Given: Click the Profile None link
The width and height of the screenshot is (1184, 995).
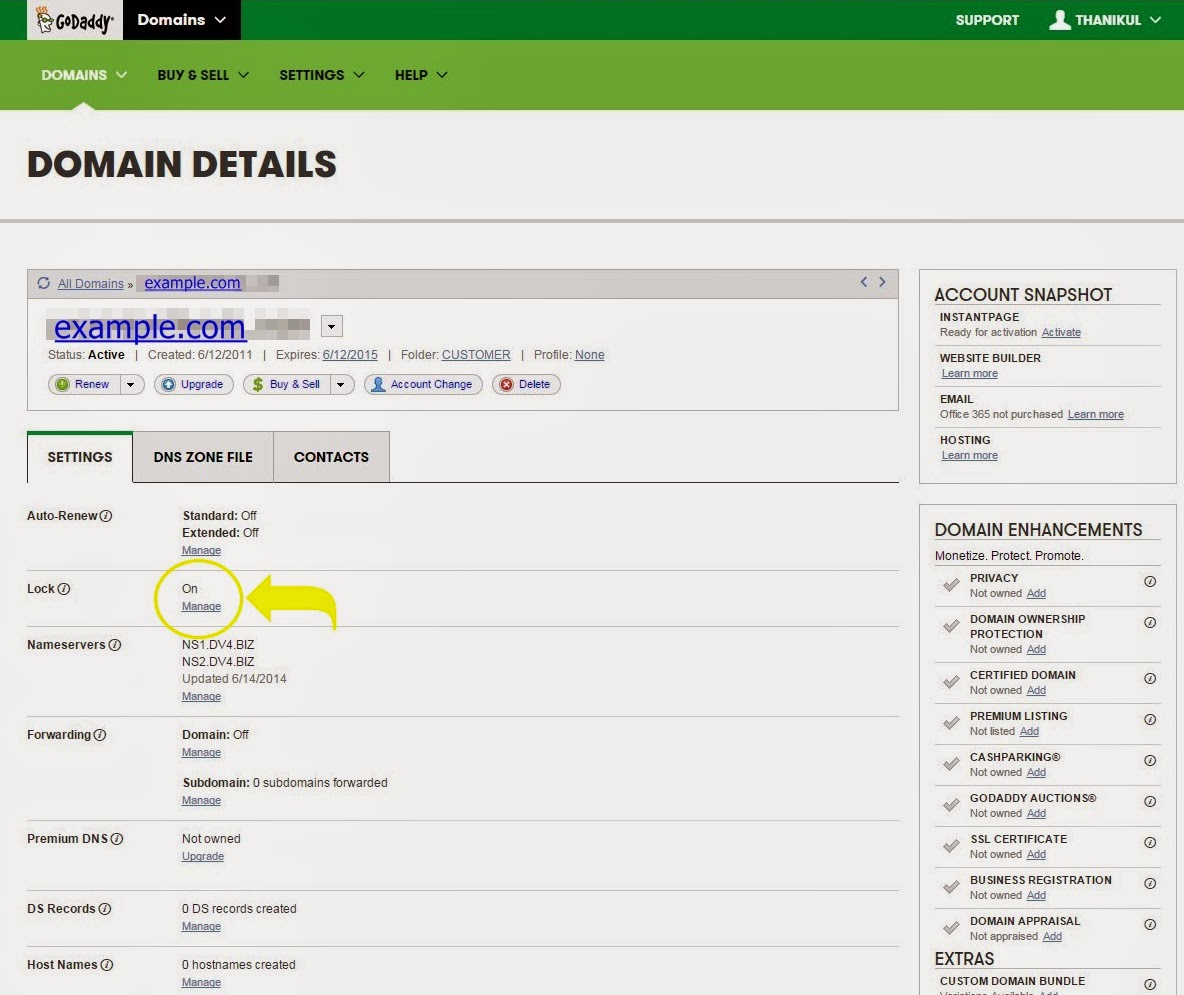Looking at the screenshot, I should coord(590,355).
